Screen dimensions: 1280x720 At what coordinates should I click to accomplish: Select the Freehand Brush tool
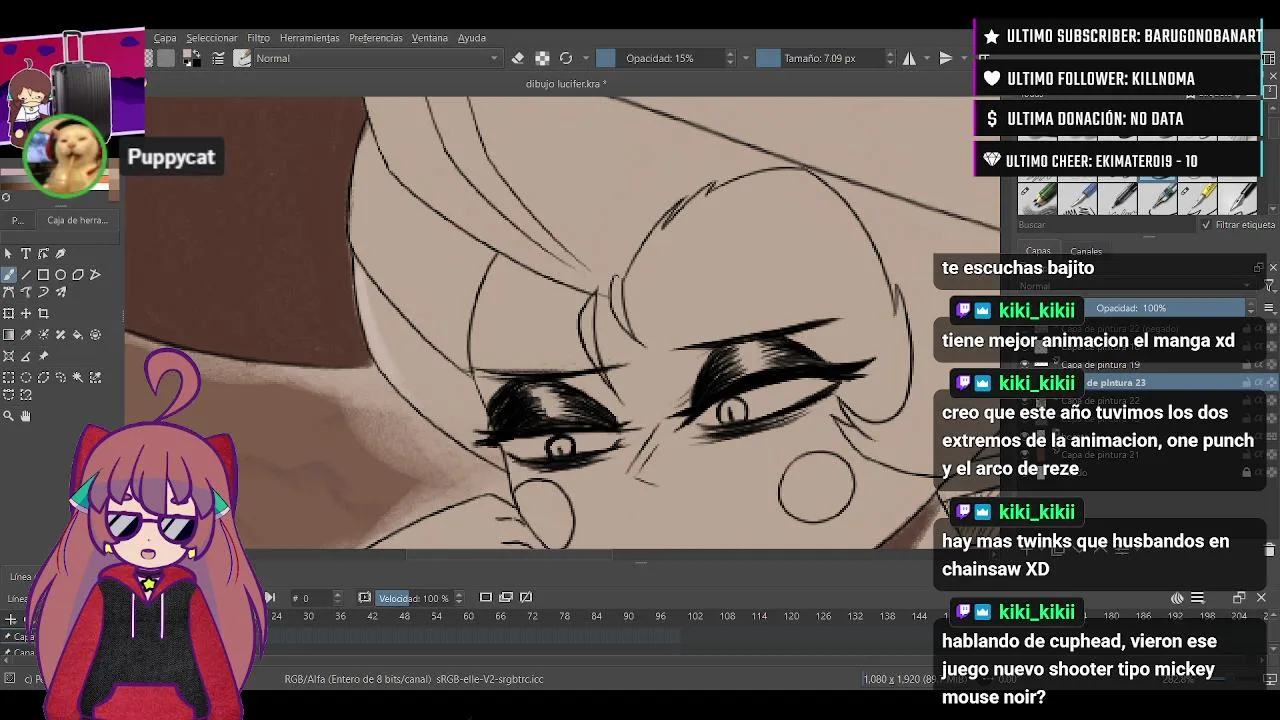coord(9,274)
